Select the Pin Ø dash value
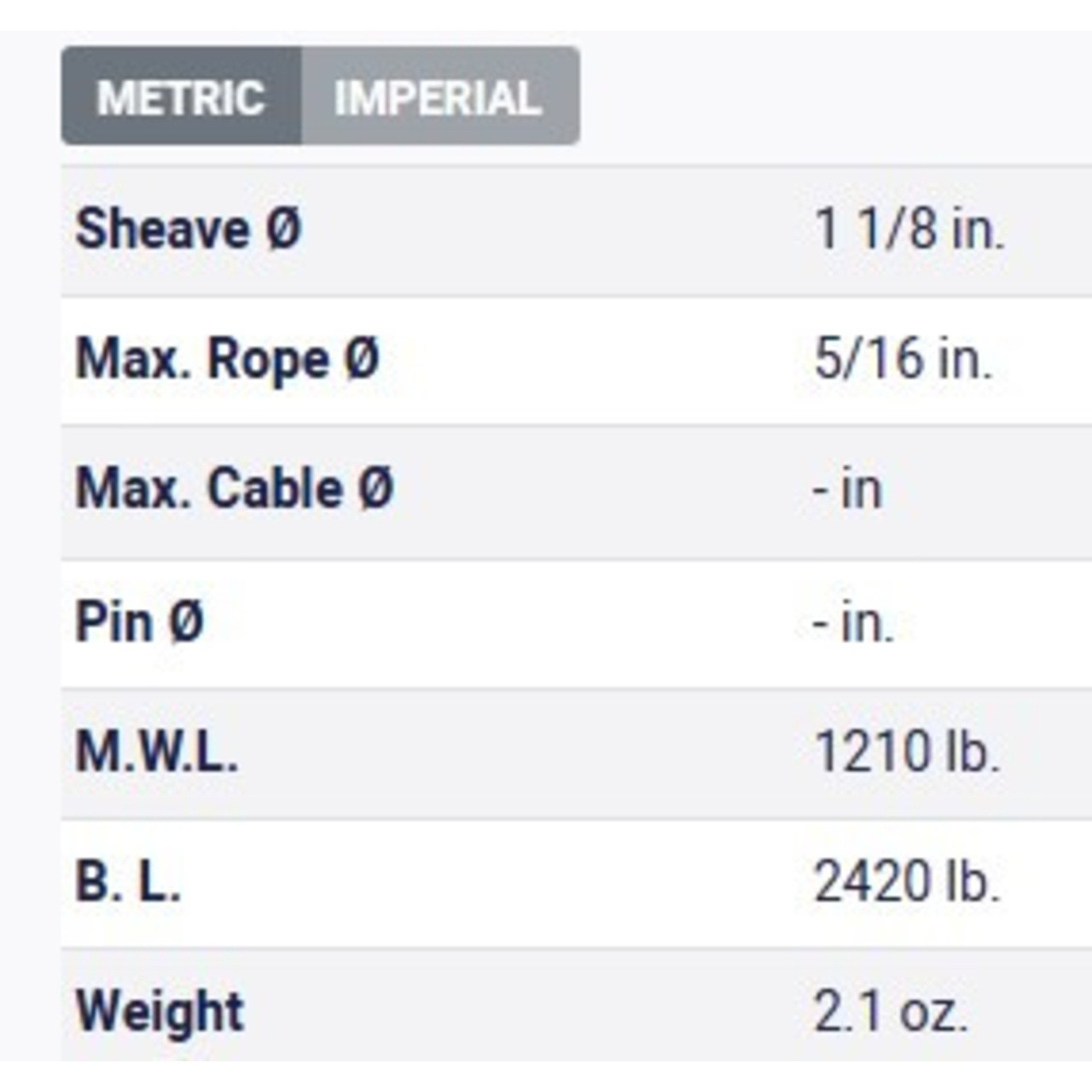The height and width of the screenshot is (1092, 1092). pos(853,623)
